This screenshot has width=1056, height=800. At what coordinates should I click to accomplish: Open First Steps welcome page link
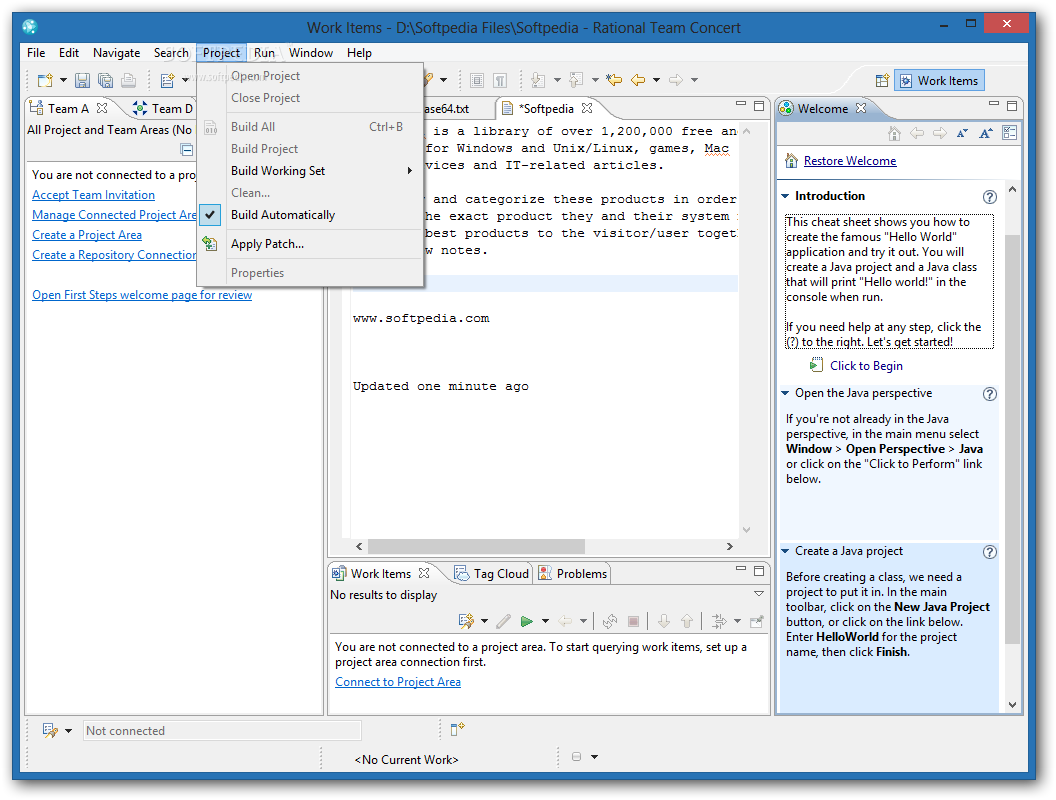[x=142, y=295]
